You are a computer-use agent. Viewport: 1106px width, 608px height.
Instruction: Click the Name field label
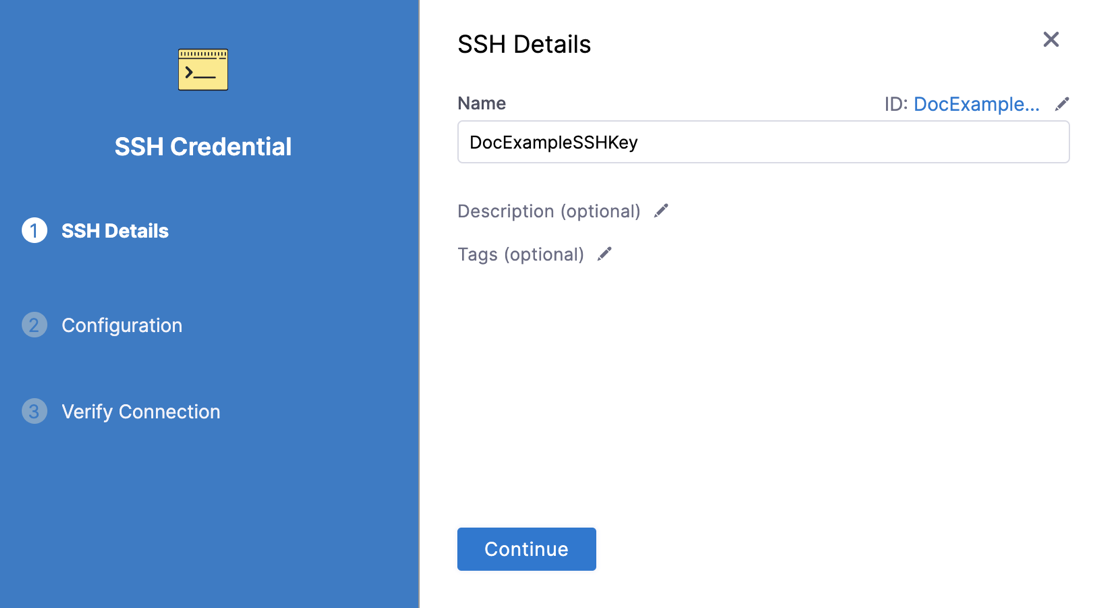coord(482,103)
